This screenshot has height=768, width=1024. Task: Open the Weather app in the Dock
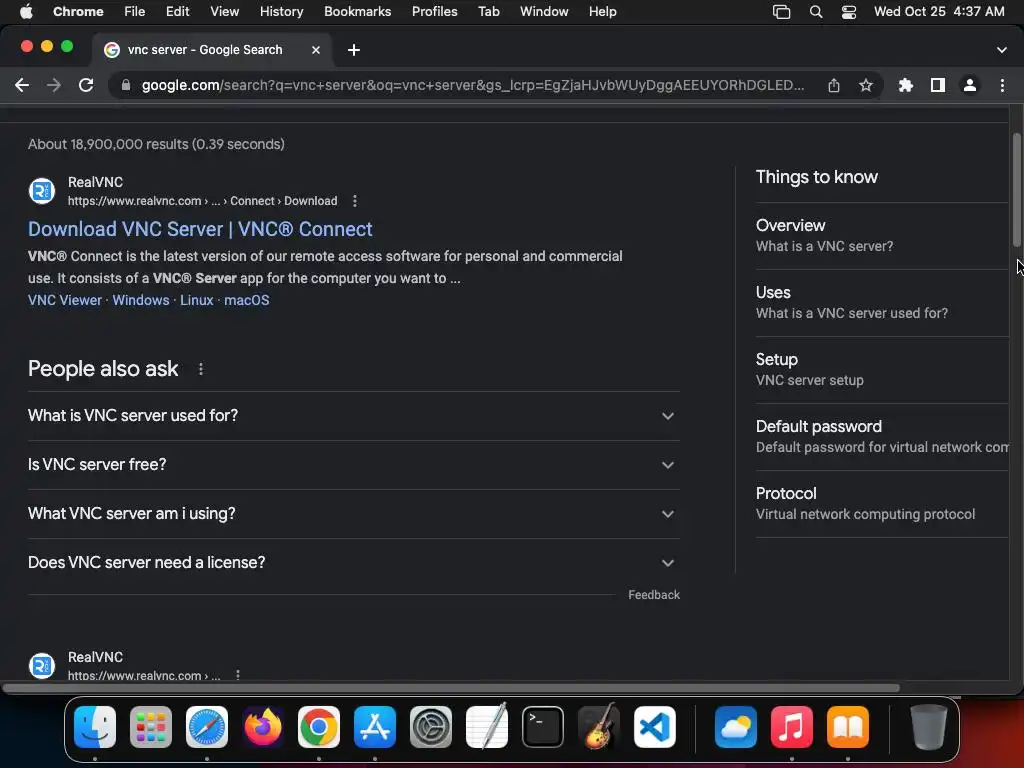click(x=735, y=726)
